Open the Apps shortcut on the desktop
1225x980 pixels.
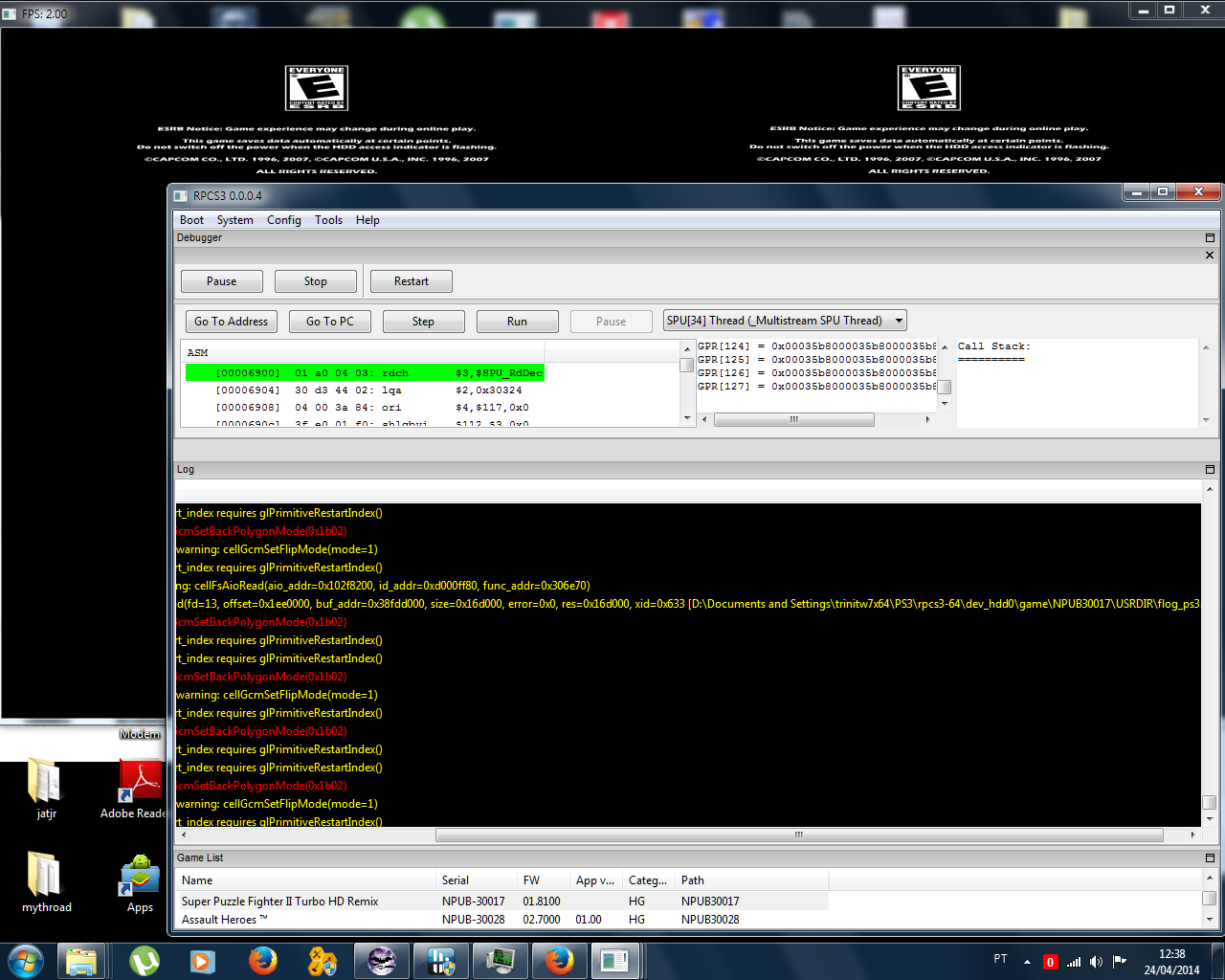point(140,882)
